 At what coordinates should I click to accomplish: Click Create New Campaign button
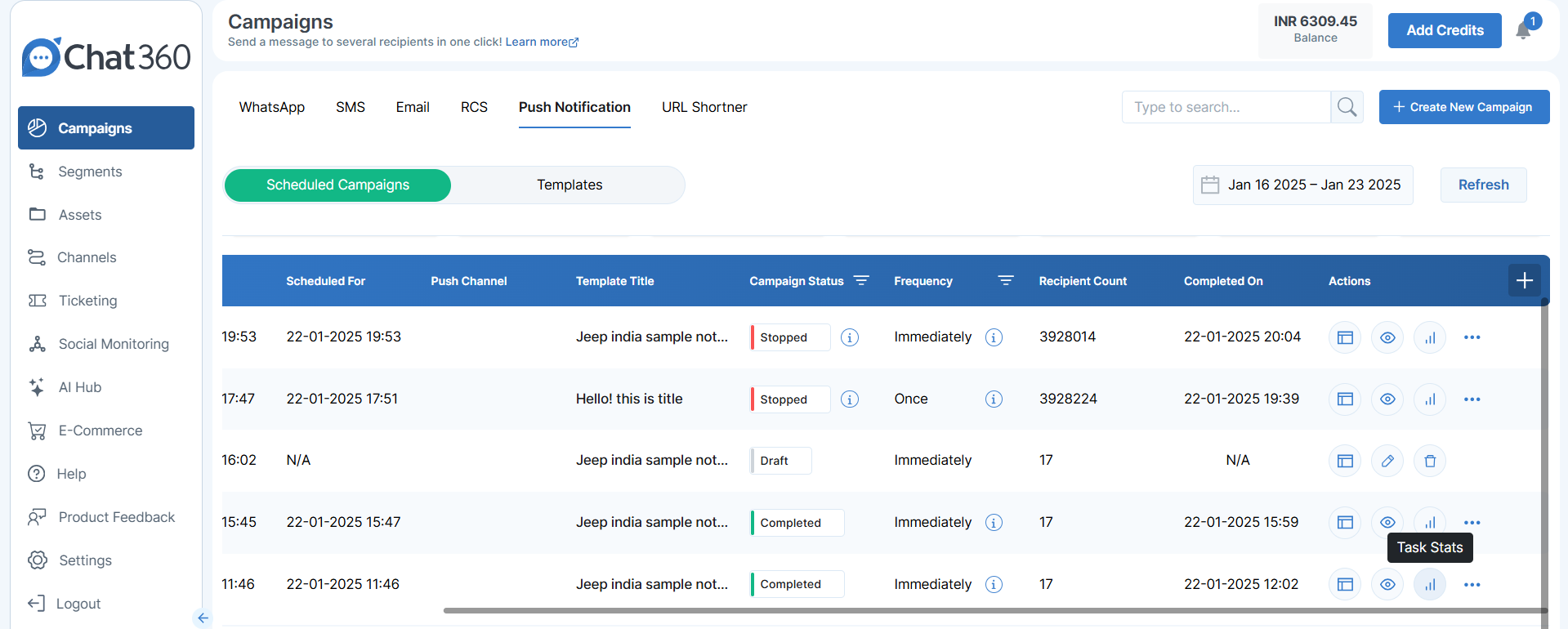[1464, 107]
